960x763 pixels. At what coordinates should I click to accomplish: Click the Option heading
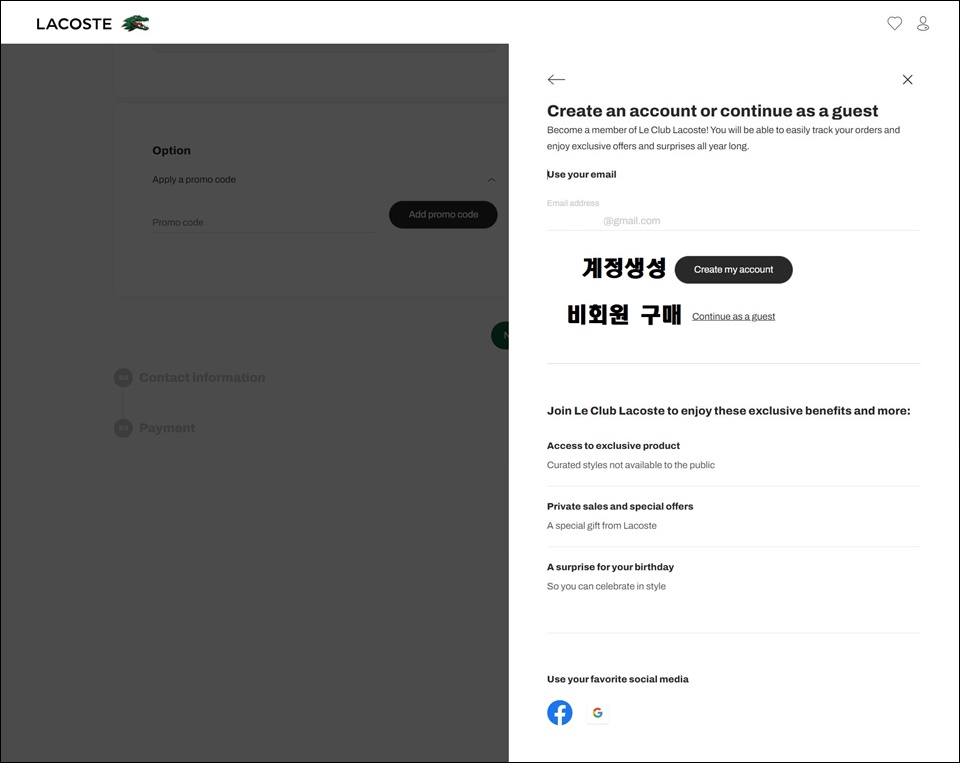point(171,151)
